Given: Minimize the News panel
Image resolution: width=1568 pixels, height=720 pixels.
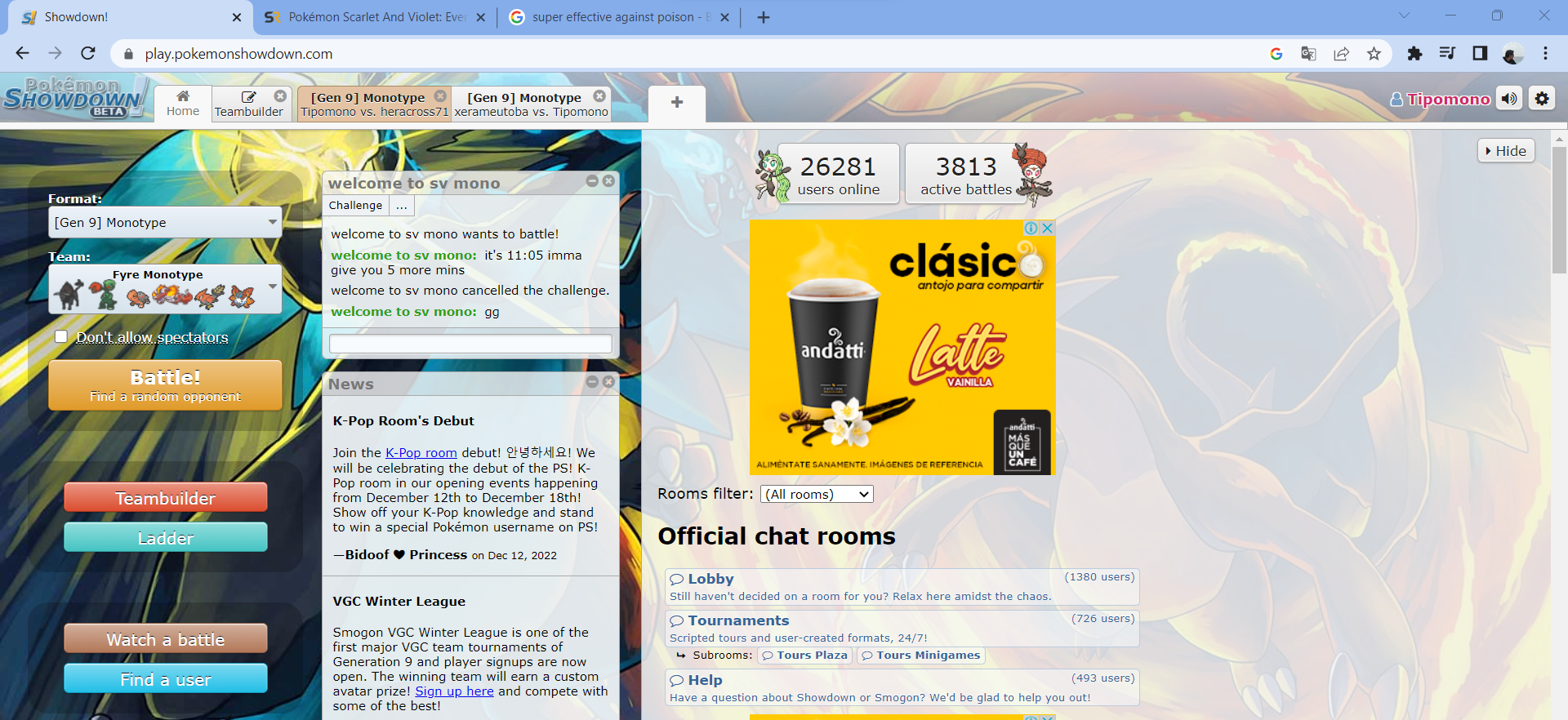Looking at the screenshot, I should coord(592,382).
